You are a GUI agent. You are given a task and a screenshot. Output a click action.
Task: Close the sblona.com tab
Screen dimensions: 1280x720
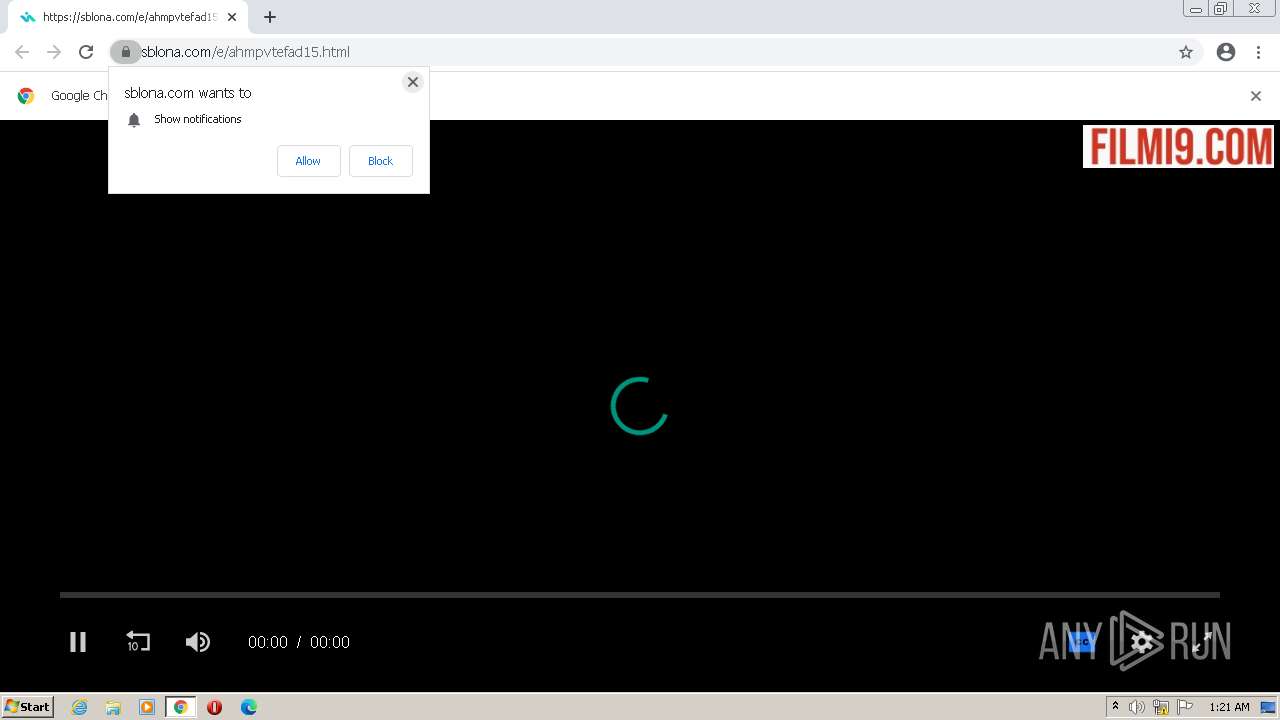coord(232,17)
